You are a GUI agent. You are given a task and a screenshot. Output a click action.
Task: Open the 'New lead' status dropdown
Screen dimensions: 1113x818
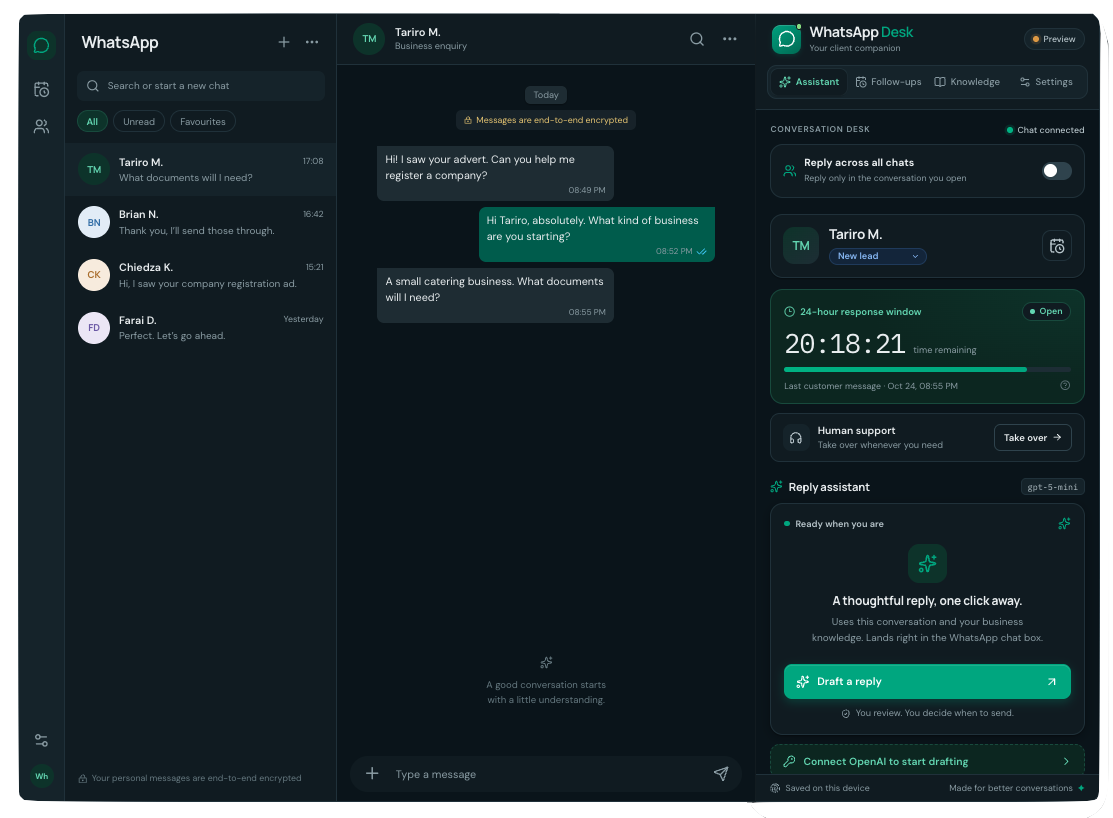(877, 256)
